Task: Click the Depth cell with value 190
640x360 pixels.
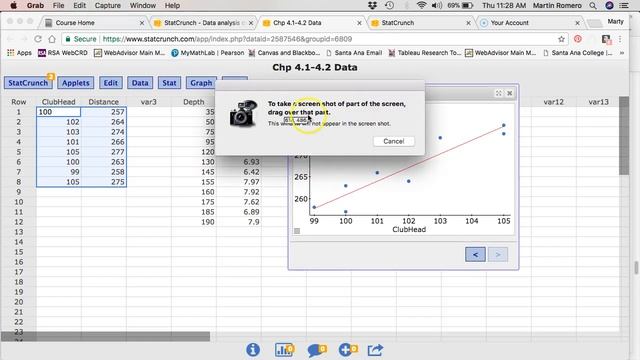Action: click(x=193, y=222)
